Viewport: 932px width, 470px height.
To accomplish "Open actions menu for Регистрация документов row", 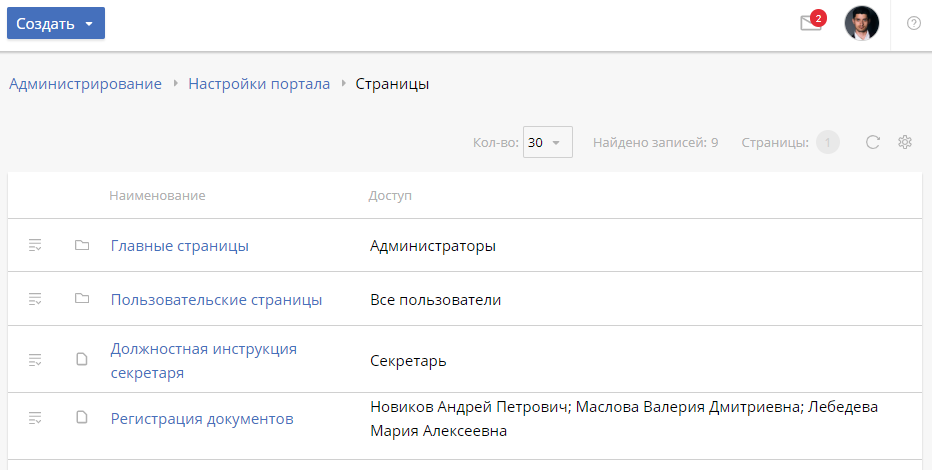I will coord(35,418).
